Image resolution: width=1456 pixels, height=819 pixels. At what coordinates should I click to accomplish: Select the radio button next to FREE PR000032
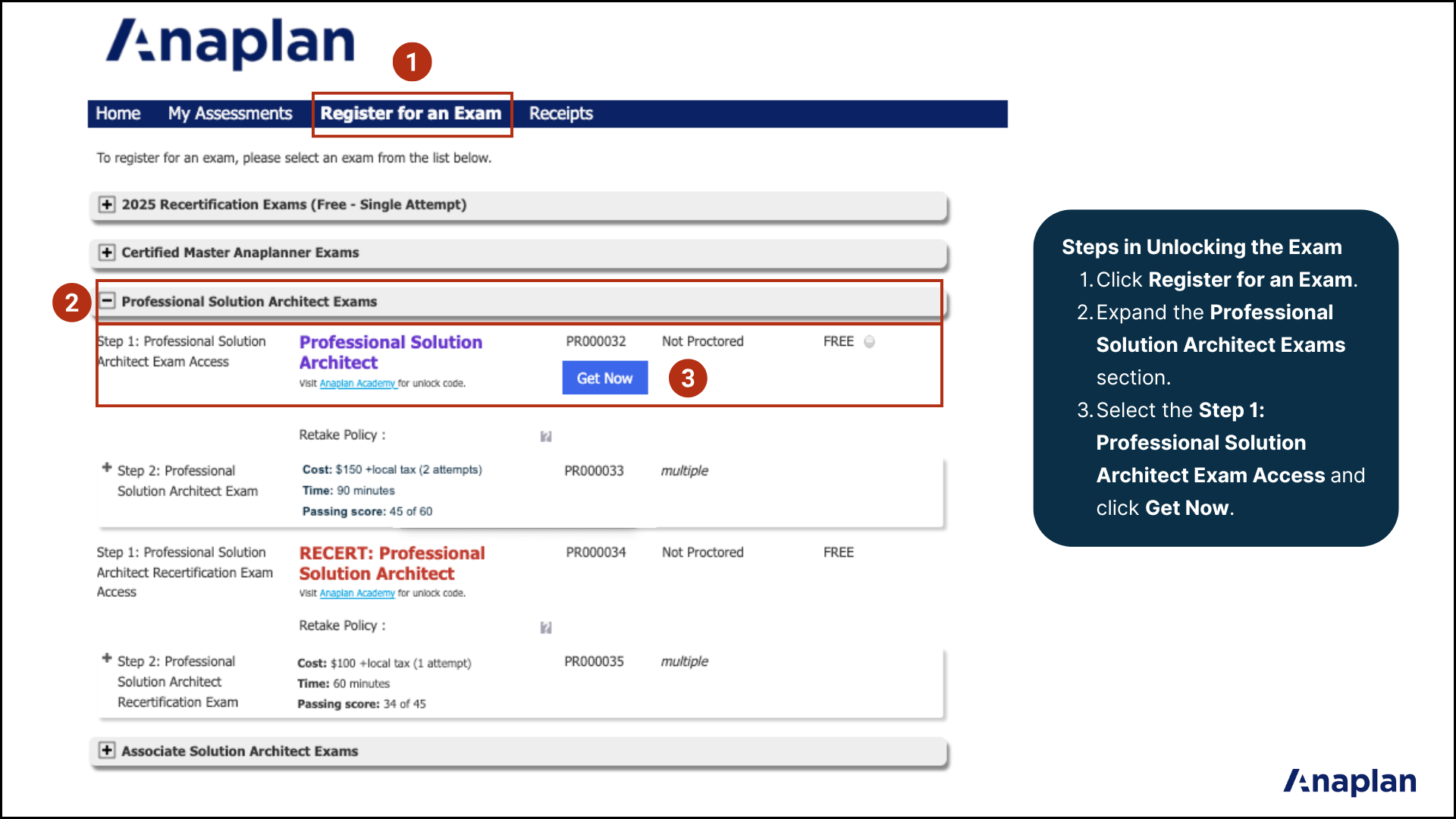(870, 342)
